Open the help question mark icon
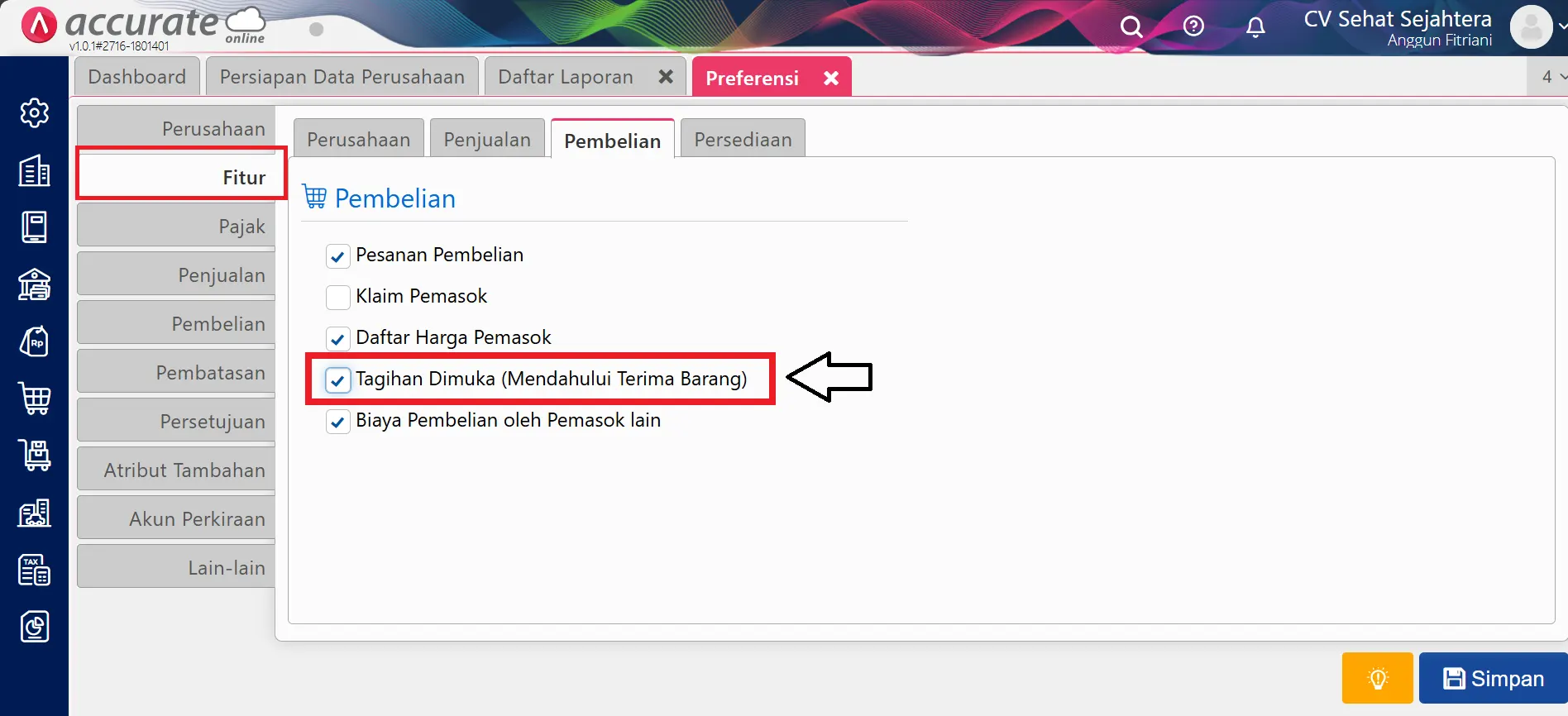This screenshot has width=1568, height=716. 1193,26
